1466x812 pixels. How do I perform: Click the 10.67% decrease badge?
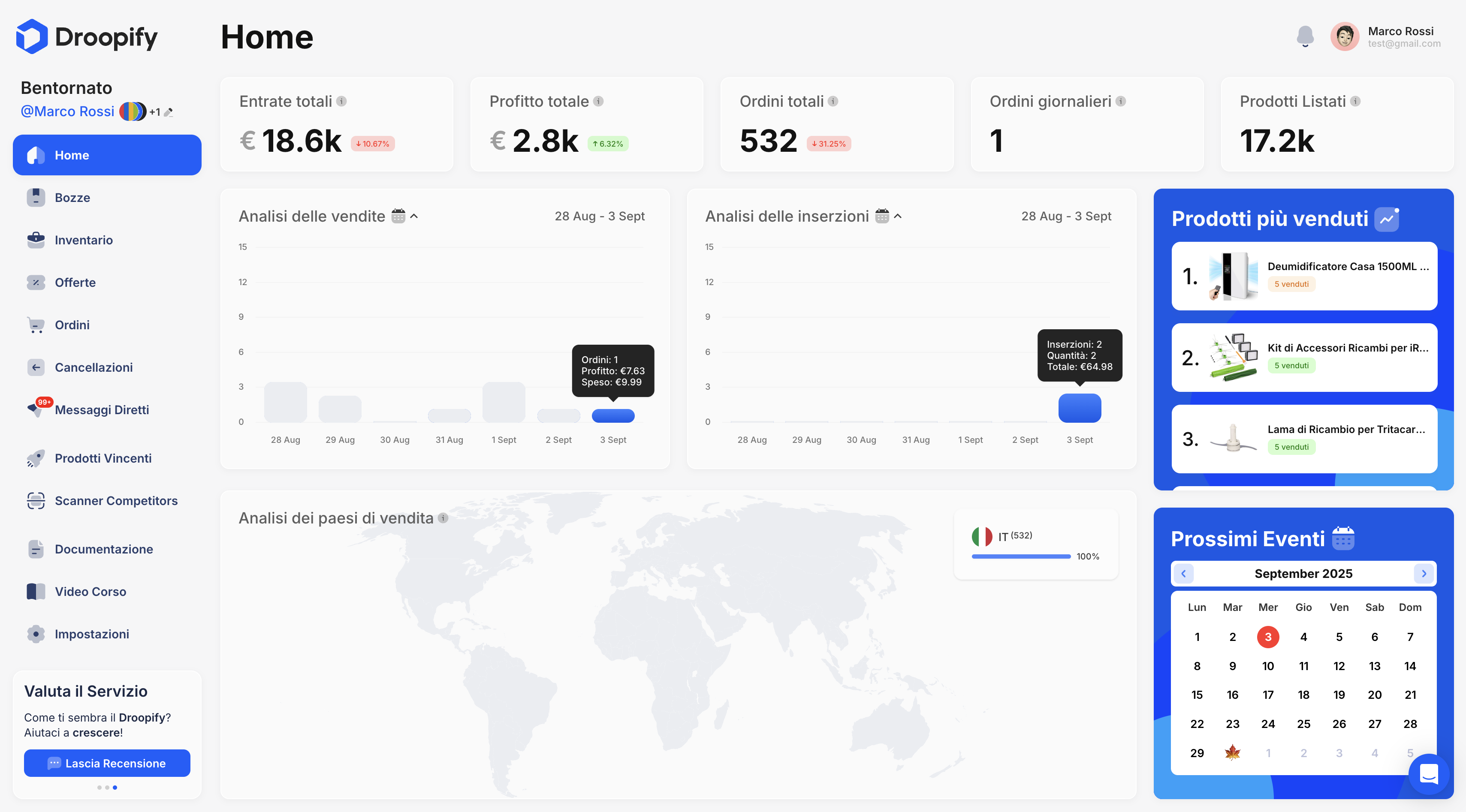click(x=373, y=144)
